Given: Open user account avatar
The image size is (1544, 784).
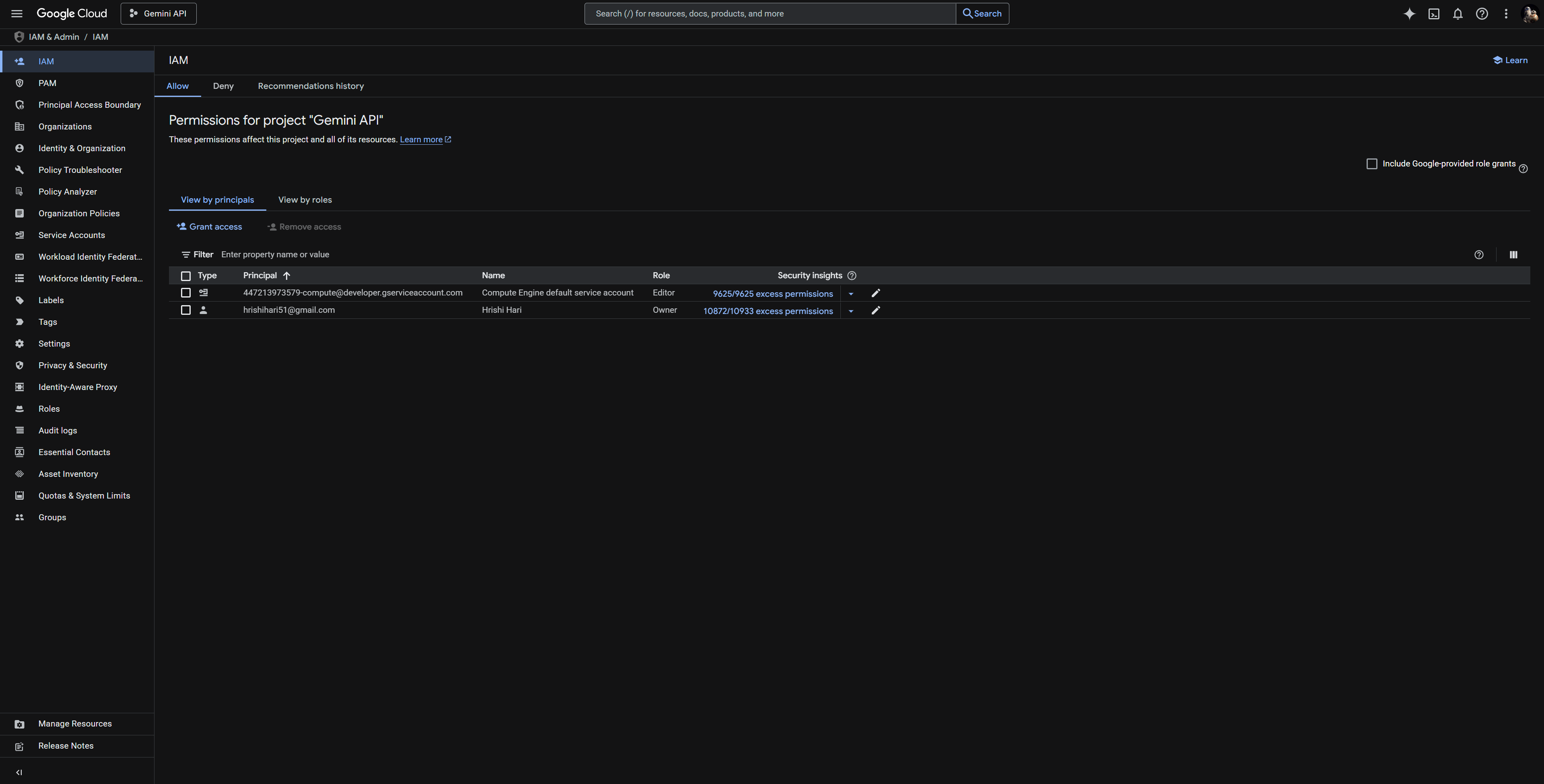Looking at the screenshot, I should coord(1530,14).
